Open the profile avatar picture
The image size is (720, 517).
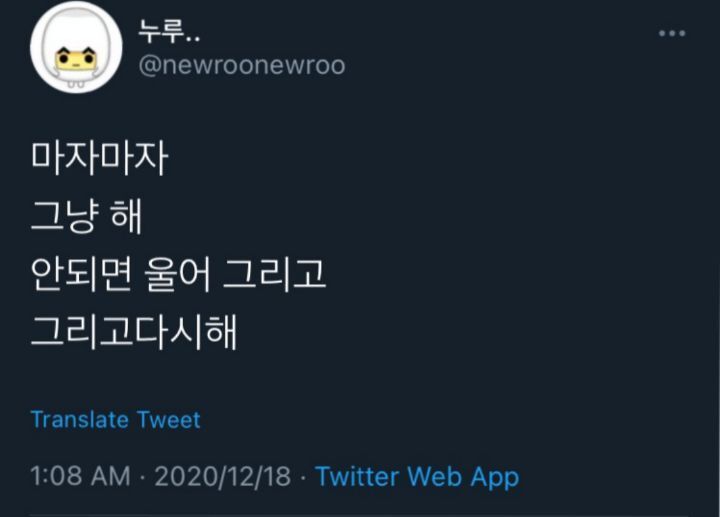(x=76, y=47)
